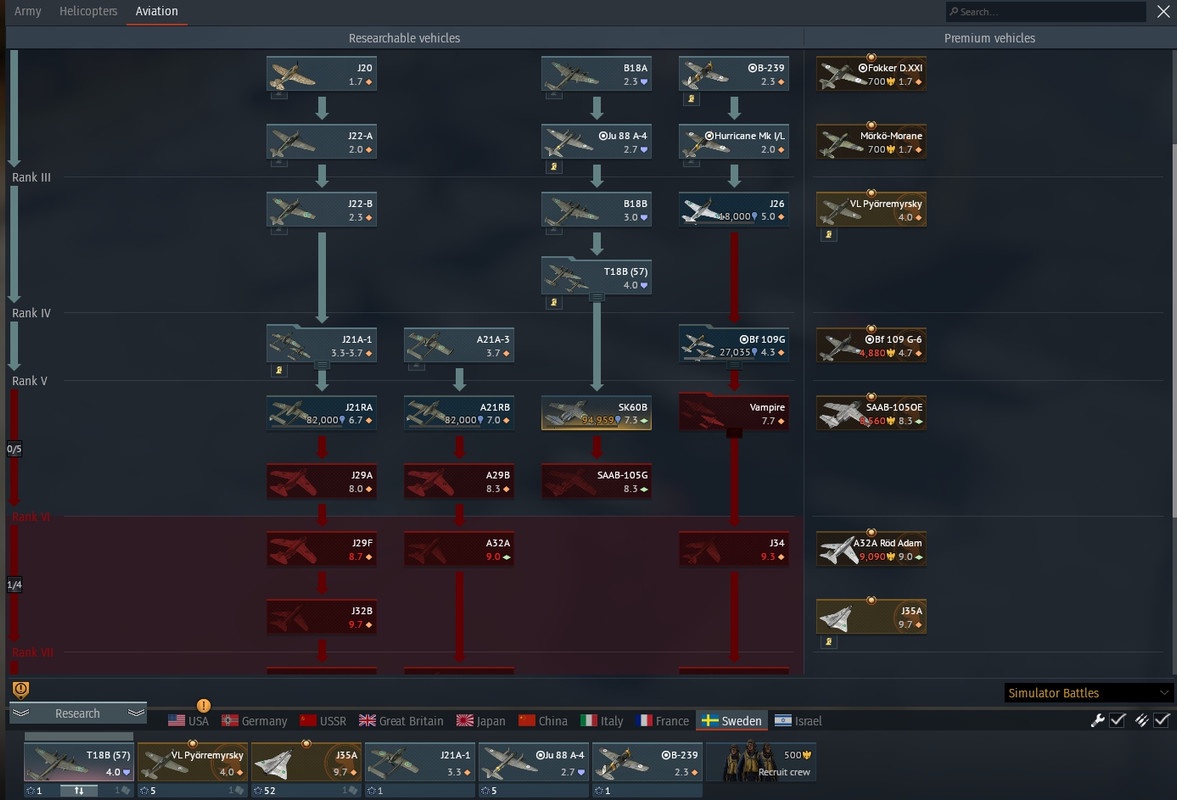Switch to the France nation tab
Screen dimensions: 1177x800
click(662, 720)
